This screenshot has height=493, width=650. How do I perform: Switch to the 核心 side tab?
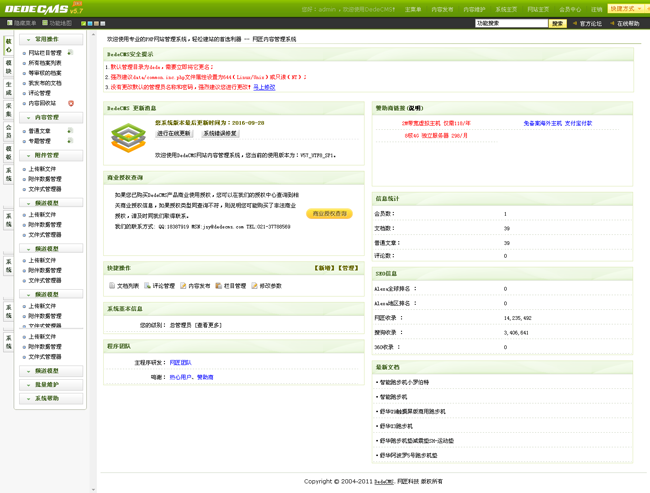coord(9,46)
